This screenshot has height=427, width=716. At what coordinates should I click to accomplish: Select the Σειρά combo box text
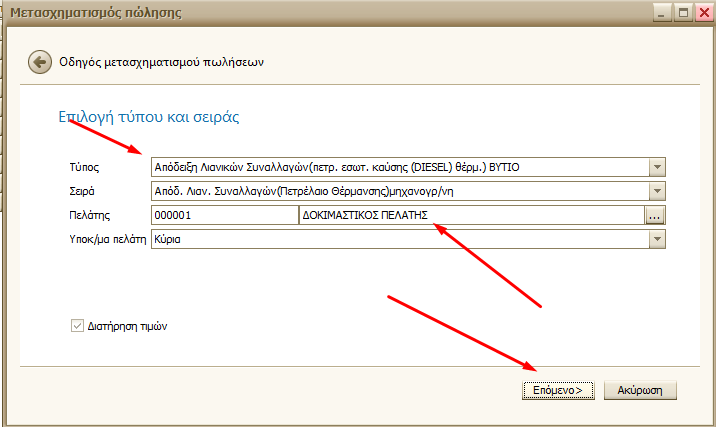pos(398,191)
